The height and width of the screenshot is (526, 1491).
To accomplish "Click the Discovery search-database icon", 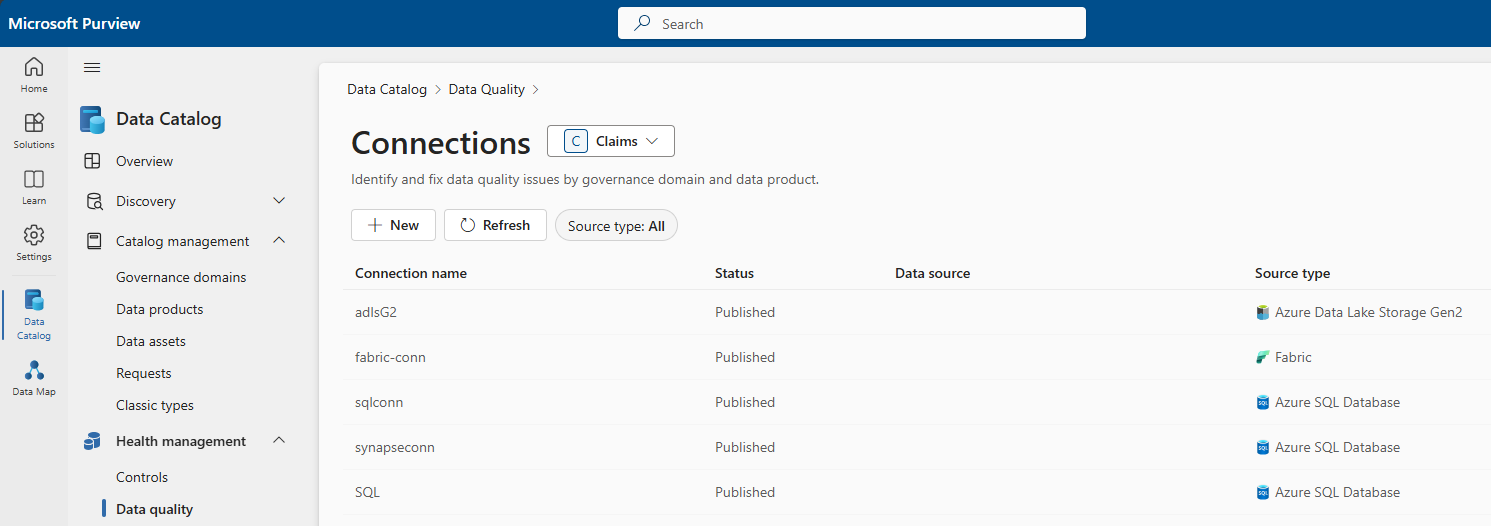I will coord(94,201).
